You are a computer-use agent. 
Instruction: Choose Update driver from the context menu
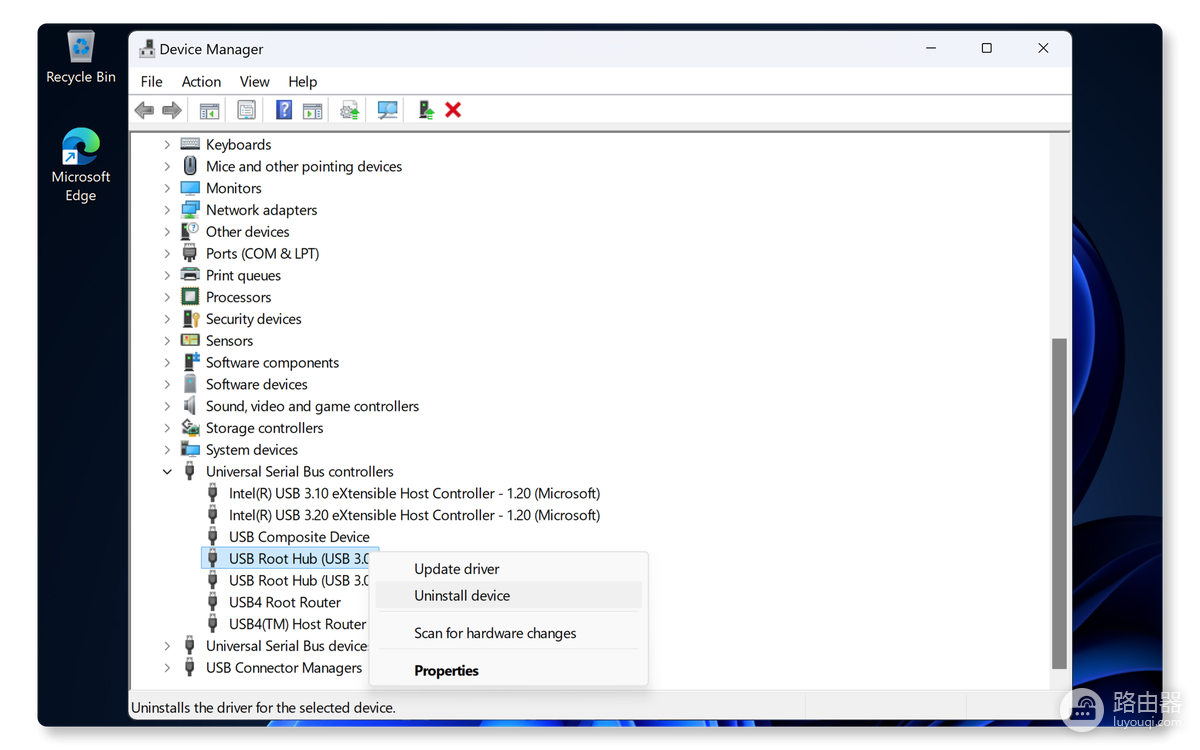[x=507, y=569]
